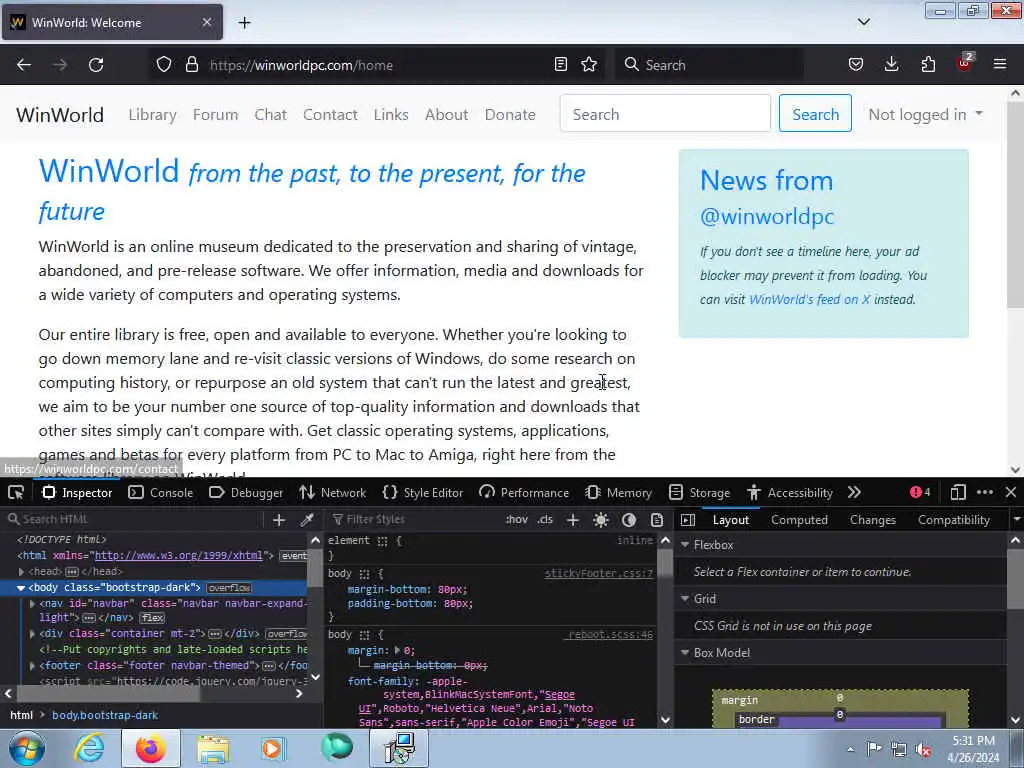Switch to the Computed side tab
Screen dimensions: 1024x768
pyautogui.click(x=799, y=520)
